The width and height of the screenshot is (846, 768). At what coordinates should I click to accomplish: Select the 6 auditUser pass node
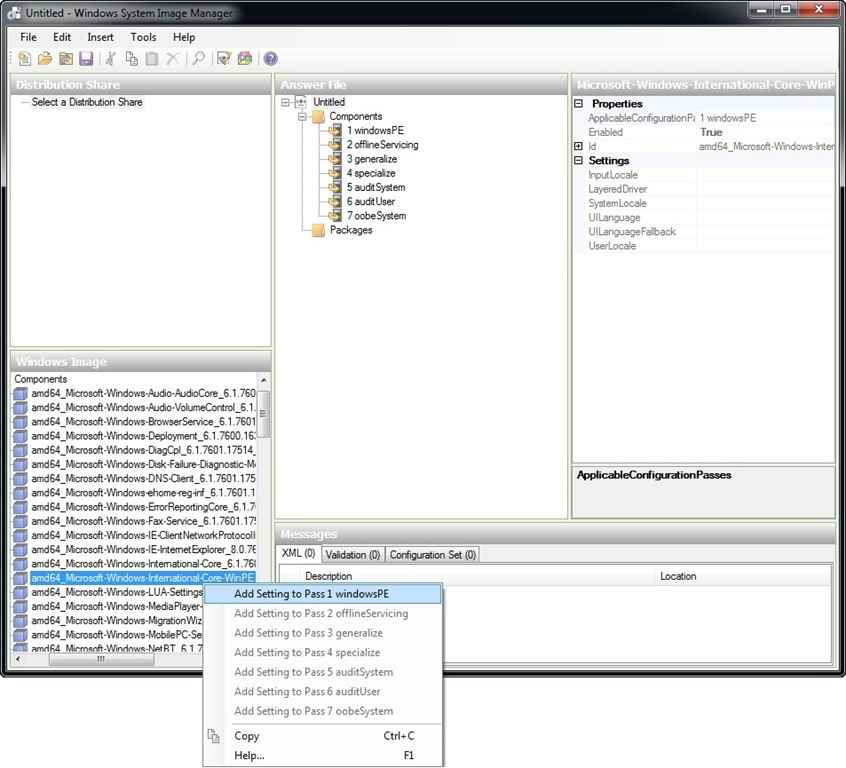click(x=371, y=201)
